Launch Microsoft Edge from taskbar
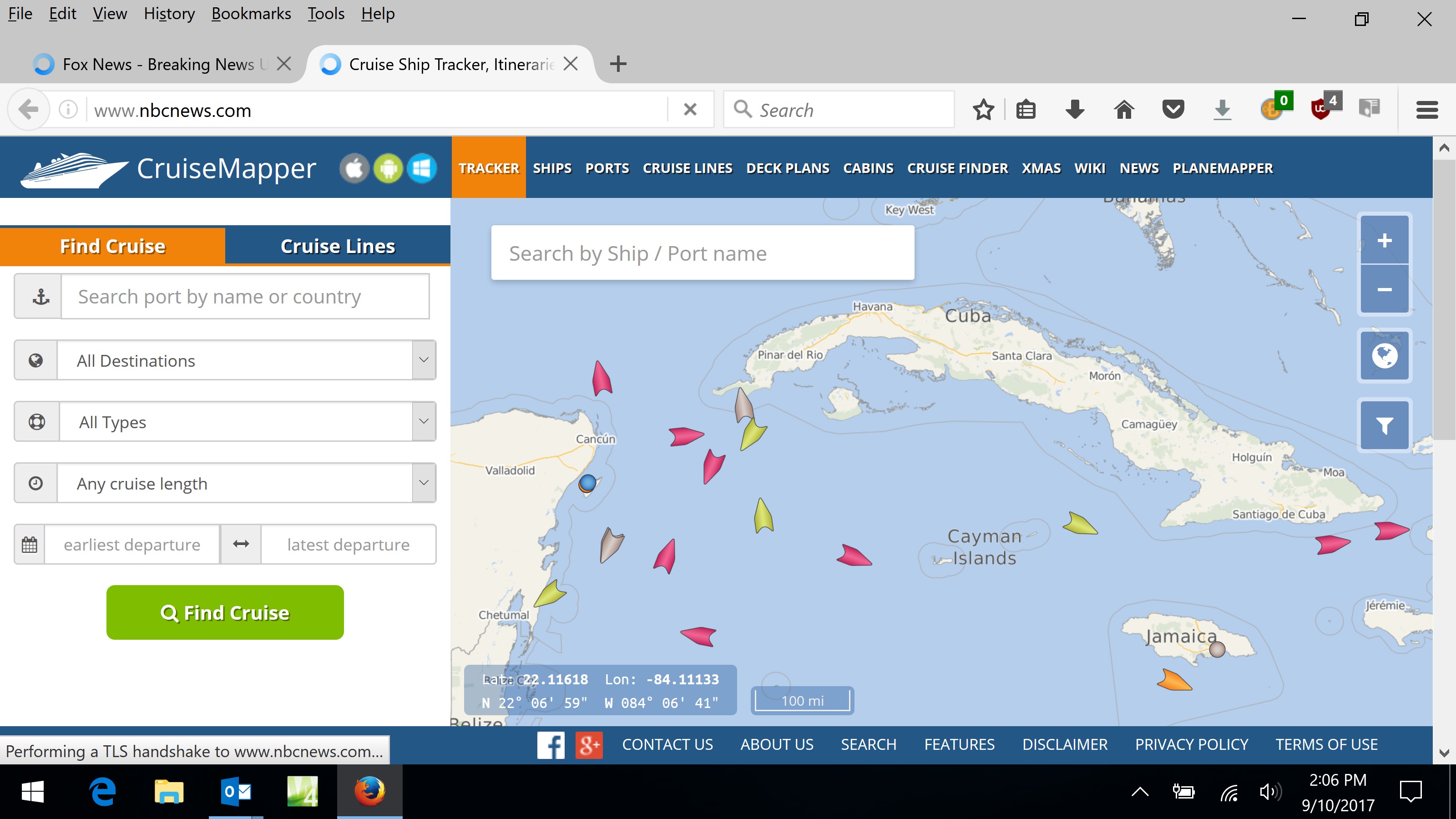The image size is (1456, 819). click(x=103, y=791)
